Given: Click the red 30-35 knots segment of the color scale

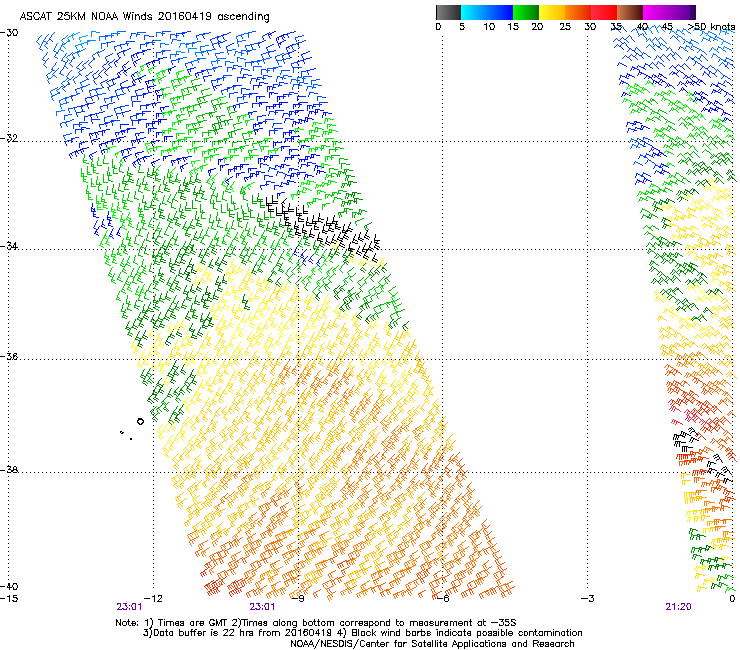Looking at the screenshot, I should pyautogui.click(x=604, y=12).
